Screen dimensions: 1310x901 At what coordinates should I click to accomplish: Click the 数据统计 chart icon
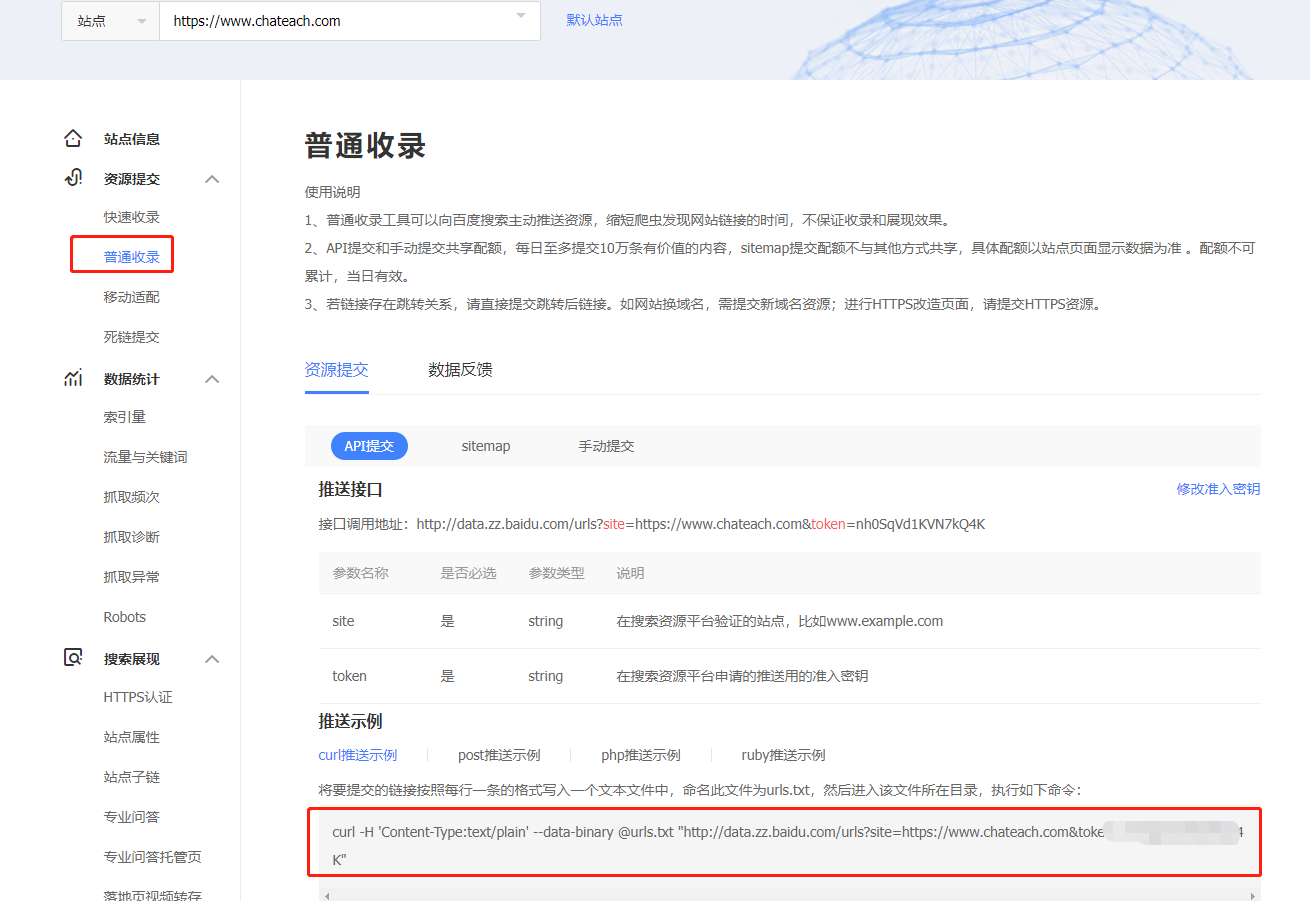tap(73, 378)
